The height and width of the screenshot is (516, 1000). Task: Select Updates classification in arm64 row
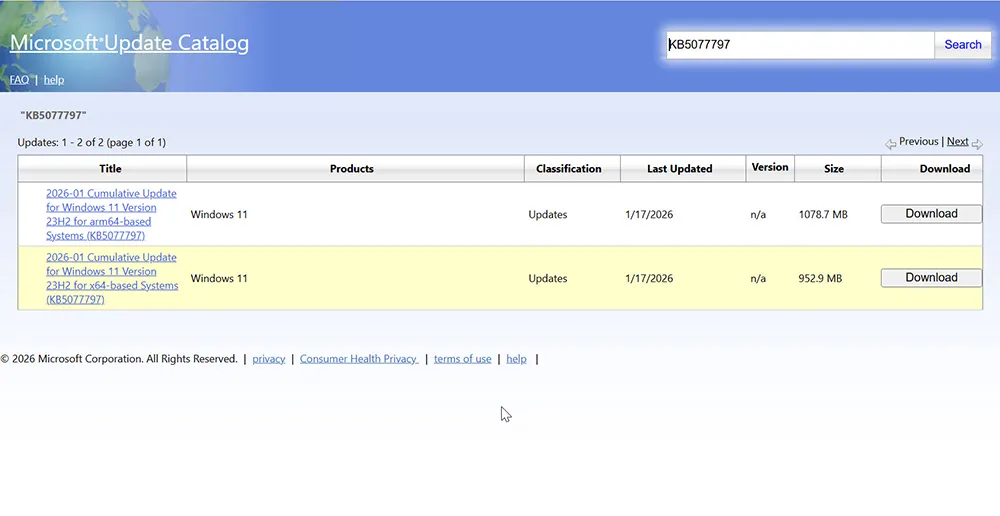point(547,214)
